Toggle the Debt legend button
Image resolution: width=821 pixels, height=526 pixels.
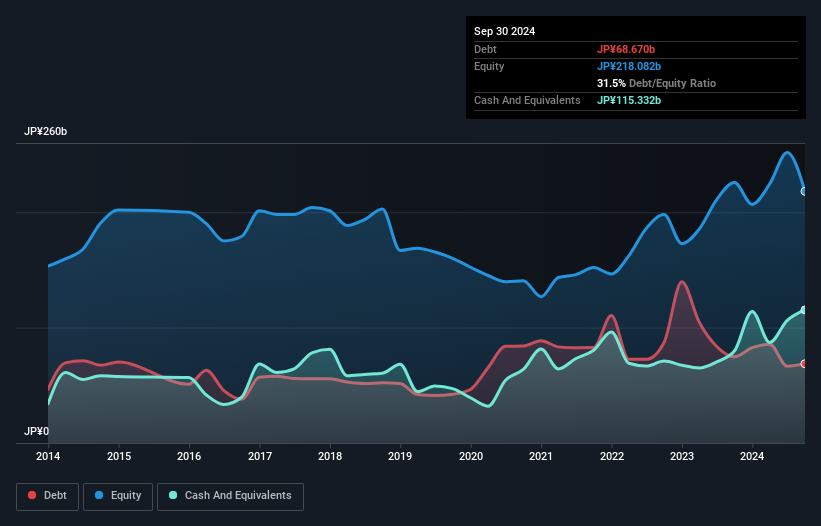pos(48,496)
